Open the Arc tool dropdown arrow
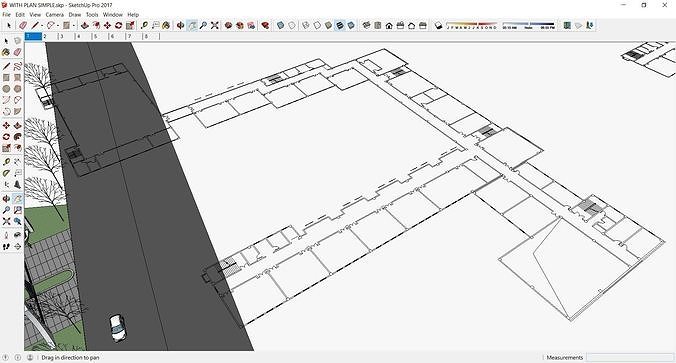The width and height of the screenshot is (676, 363). (58, 26)
